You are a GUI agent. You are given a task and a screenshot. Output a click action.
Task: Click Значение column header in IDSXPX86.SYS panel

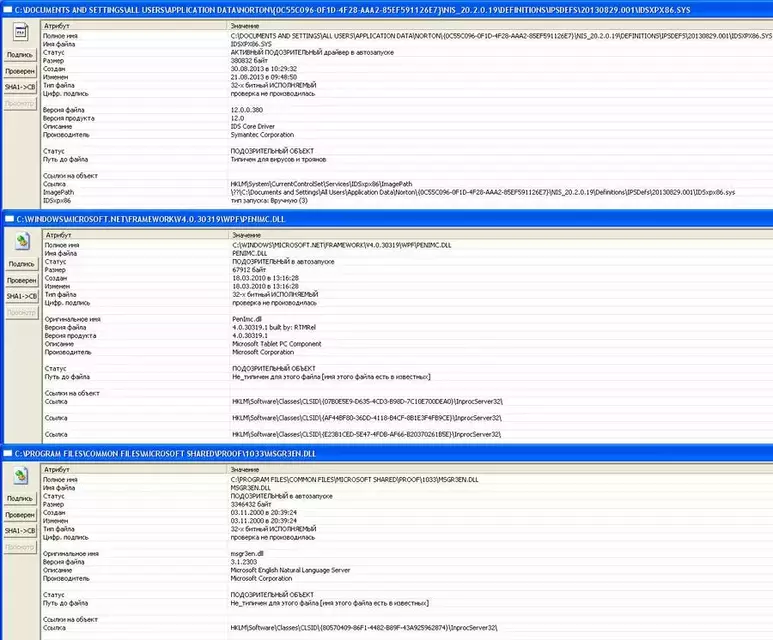pyautogui.click(x=500, y=26)
